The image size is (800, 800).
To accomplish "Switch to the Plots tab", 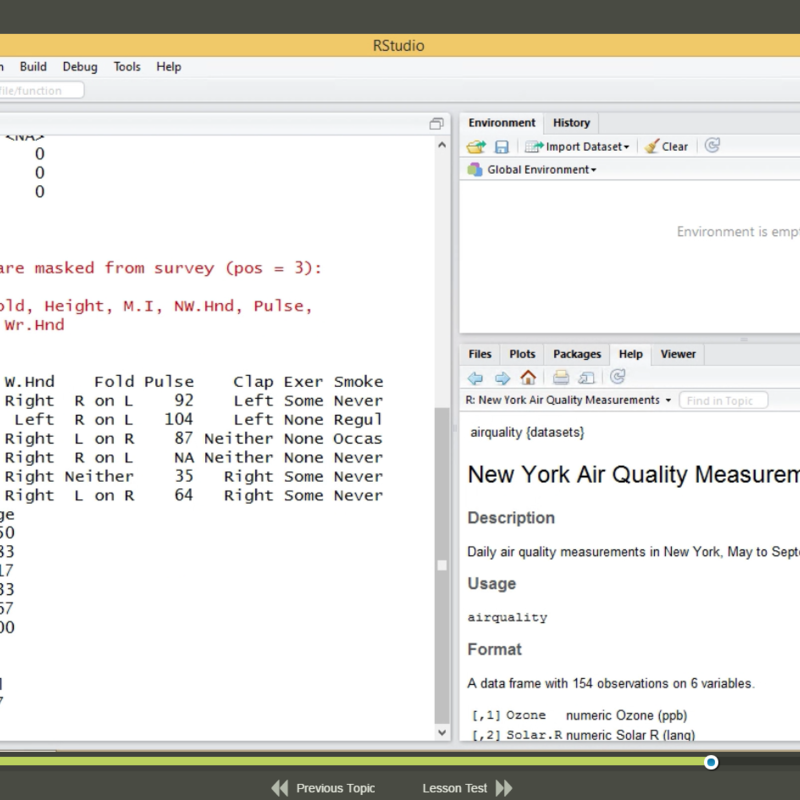I will click(522, 354).
